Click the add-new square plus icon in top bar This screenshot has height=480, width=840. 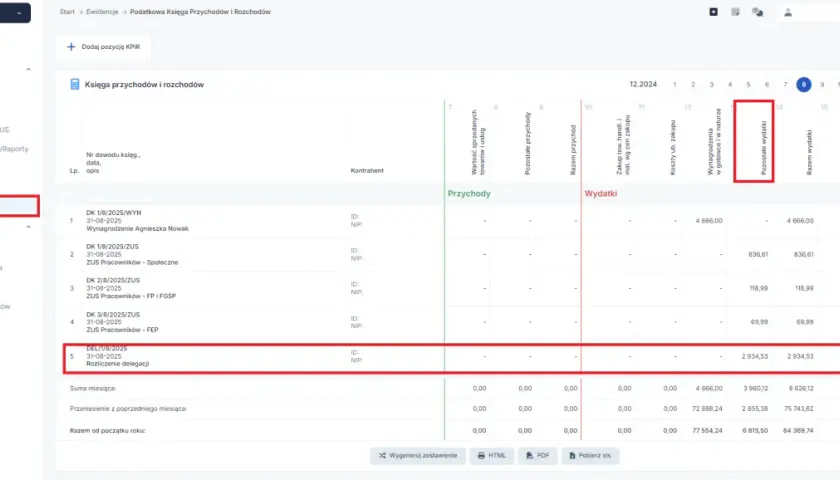coord(714,12)
